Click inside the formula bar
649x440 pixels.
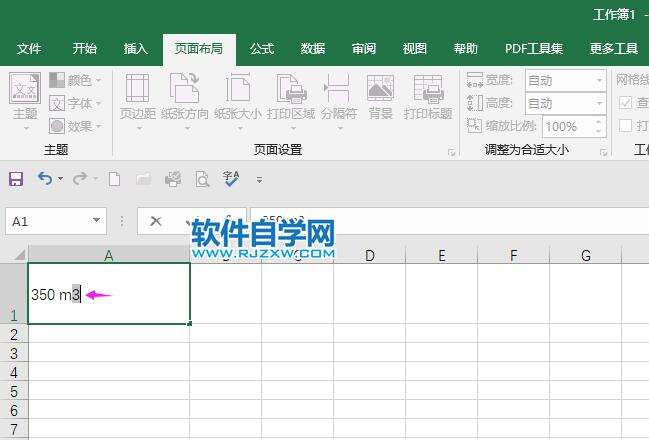pos(449,221)
